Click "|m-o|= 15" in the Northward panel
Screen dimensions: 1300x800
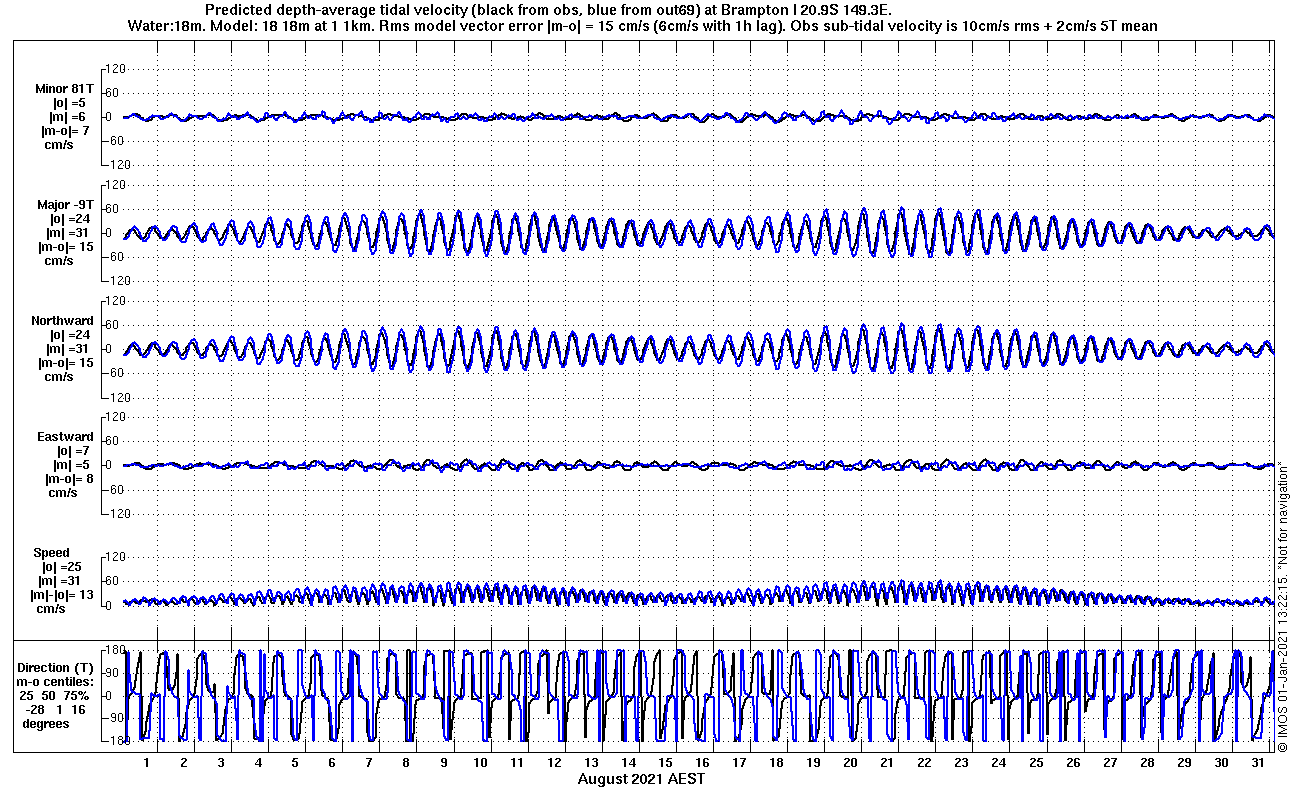point(66,363)
